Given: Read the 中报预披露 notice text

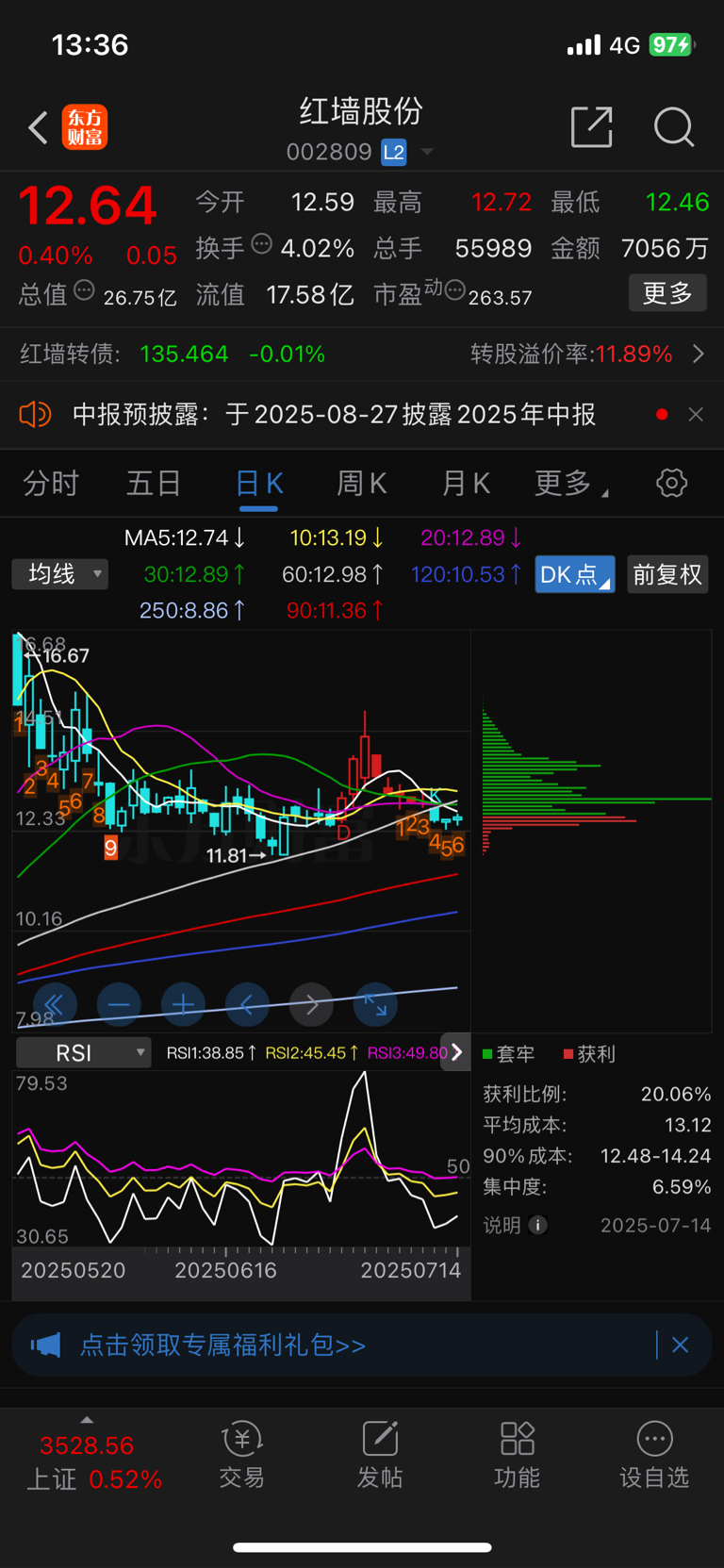Looking at the screenshot, I should [334, 414].
